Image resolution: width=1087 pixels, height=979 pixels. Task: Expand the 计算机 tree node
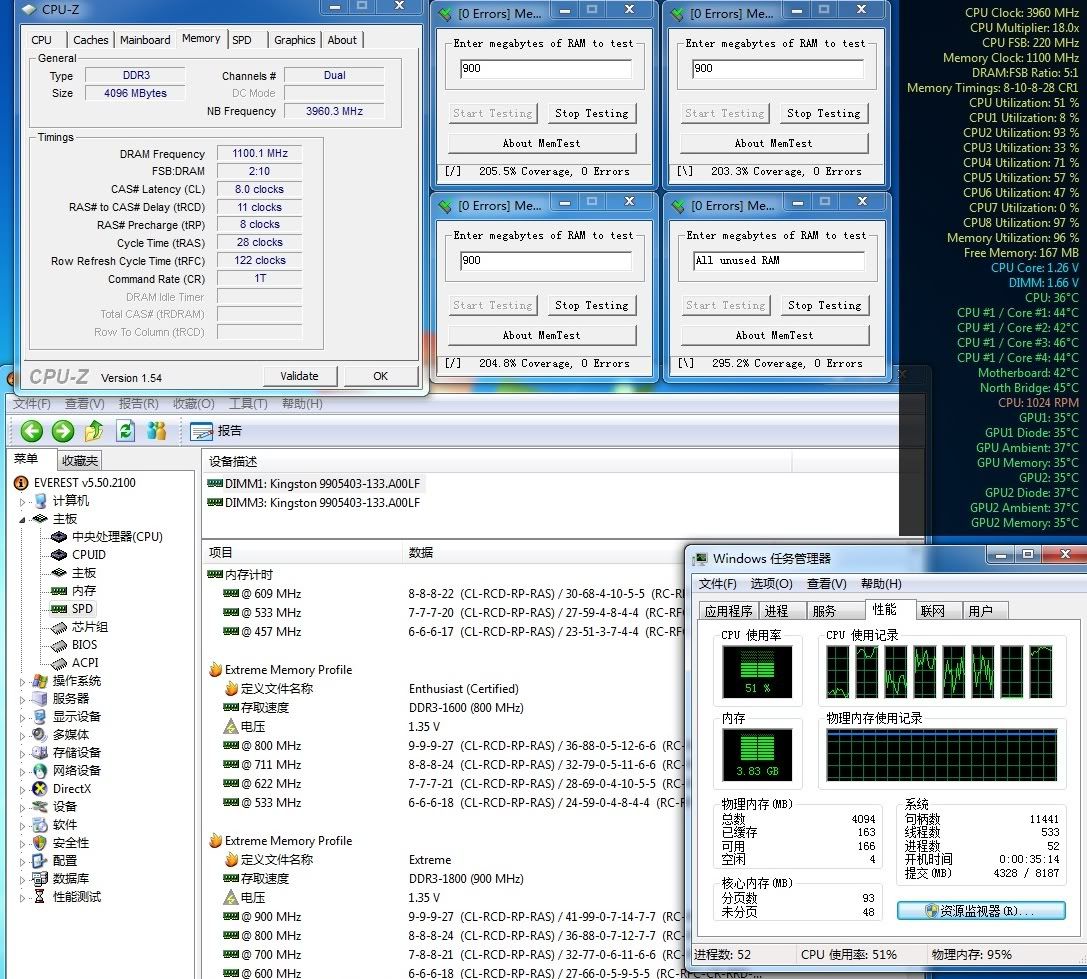(24, 501)
